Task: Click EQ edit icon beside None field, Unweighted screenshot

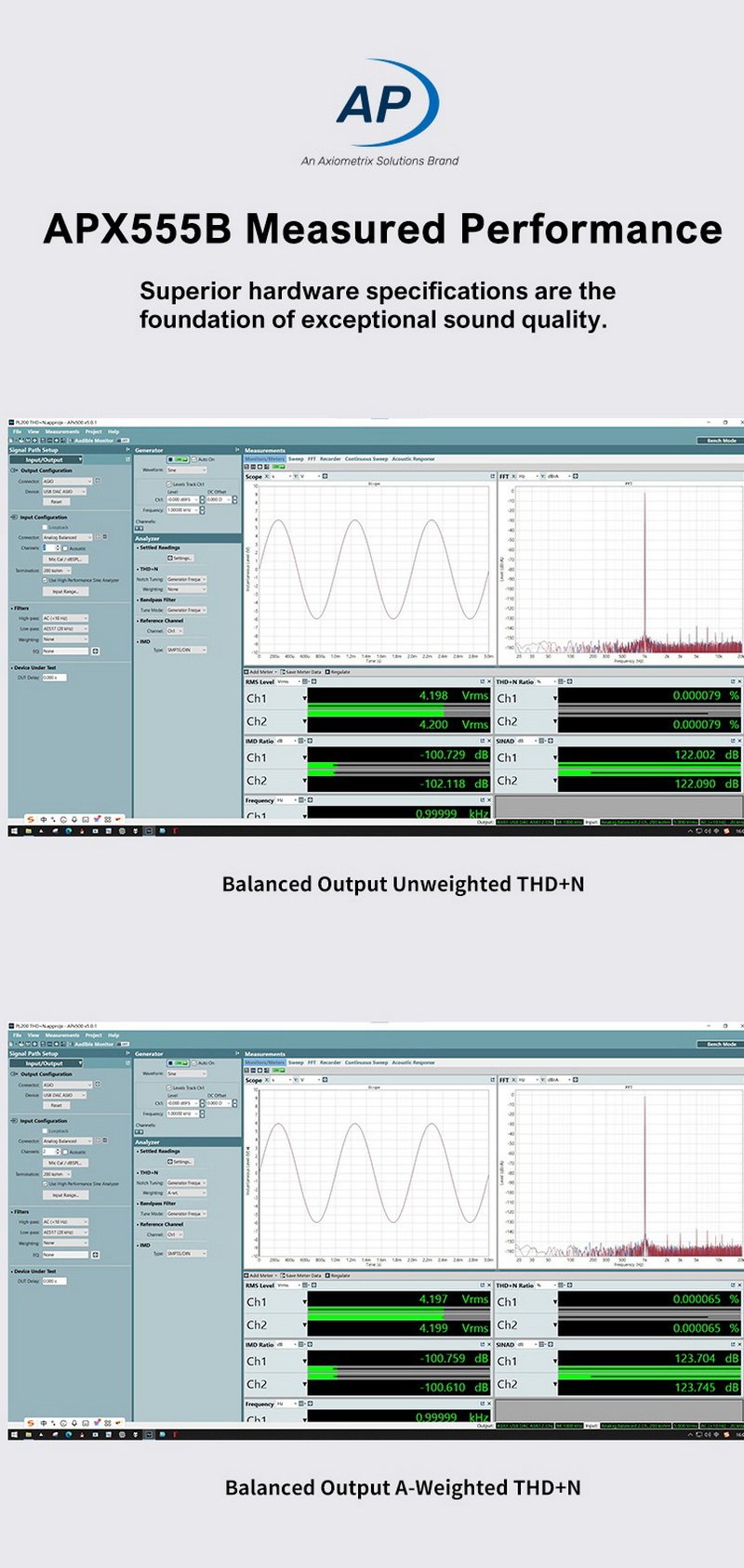Action: click(x=95, y=652)
